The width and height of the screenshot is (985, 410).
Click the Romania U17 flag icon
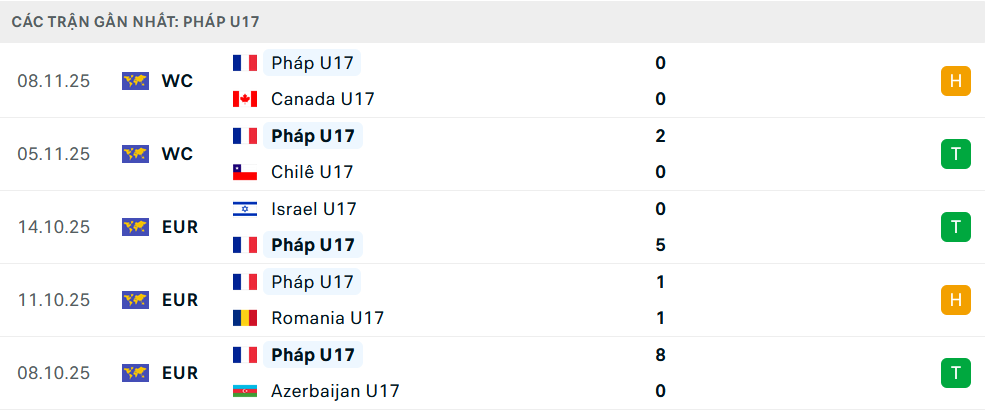coord(244,318)
